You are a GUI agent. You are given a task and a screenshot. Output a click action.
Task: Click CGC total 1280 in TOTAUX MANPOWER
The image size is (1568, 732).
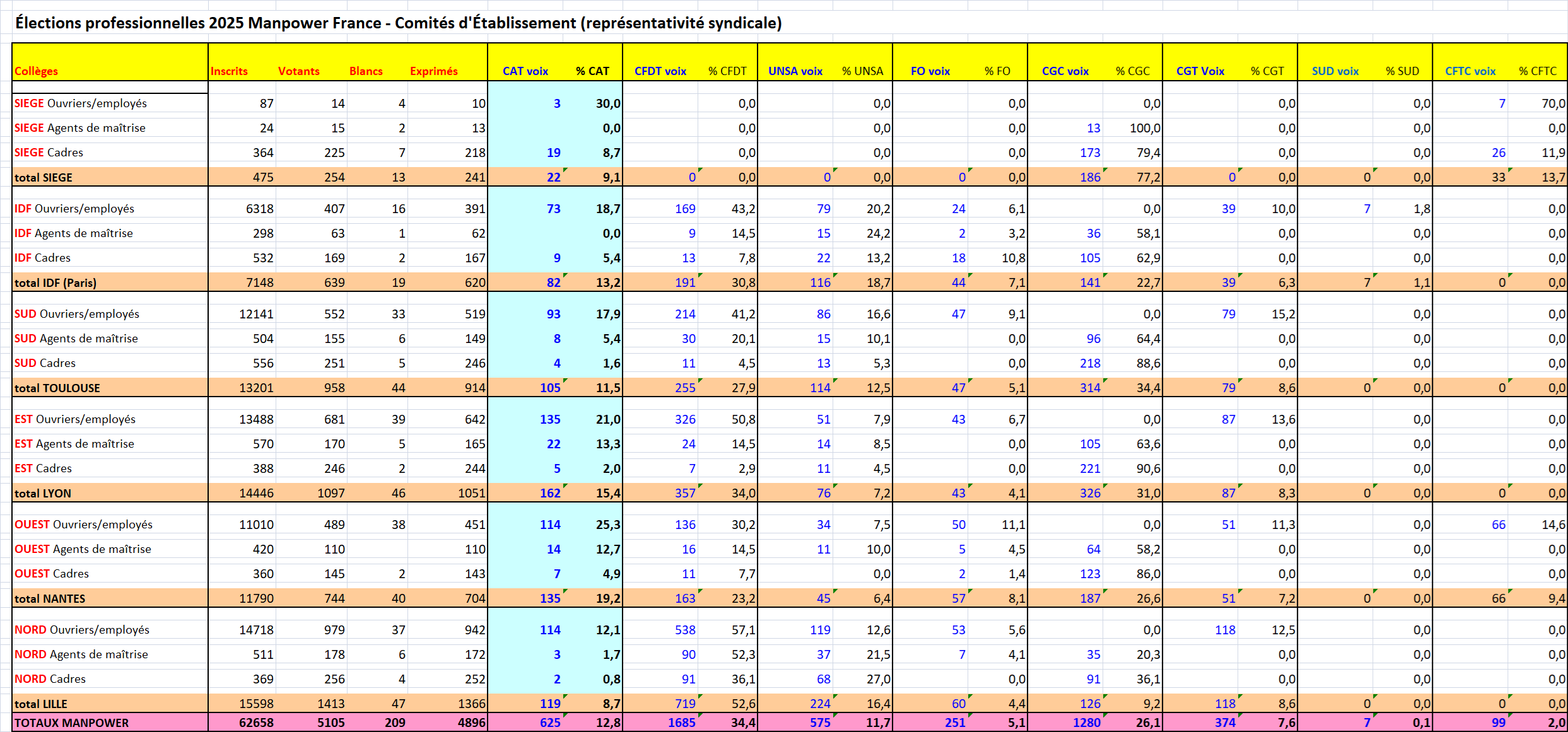pos(1086,723)
